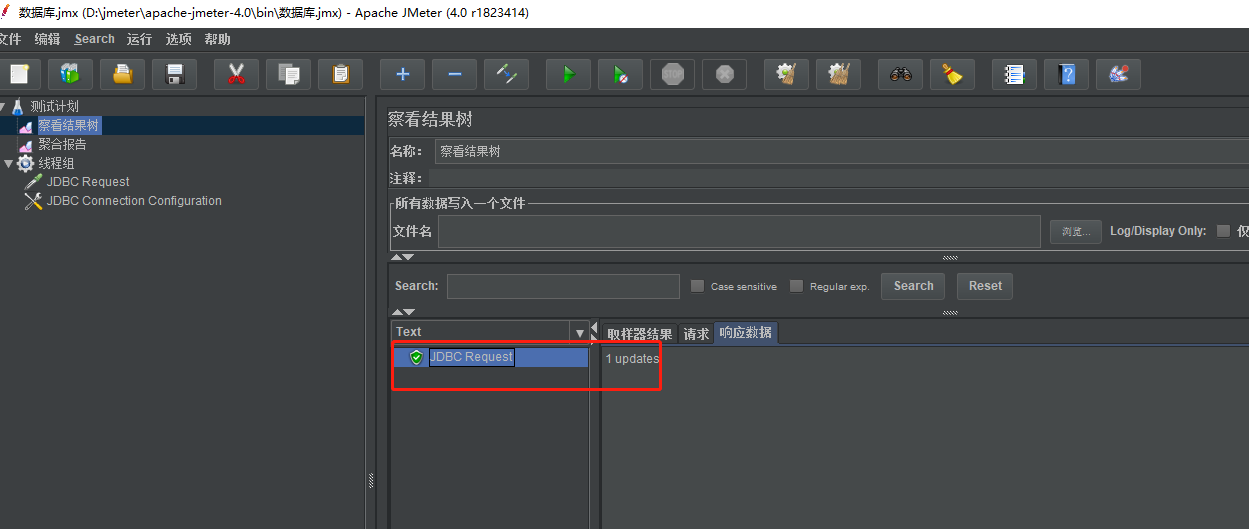The height and width of the screenshot is (529, 1249).
Task: Open the Text renderer dropdown
Action: [x=580, y=332]
